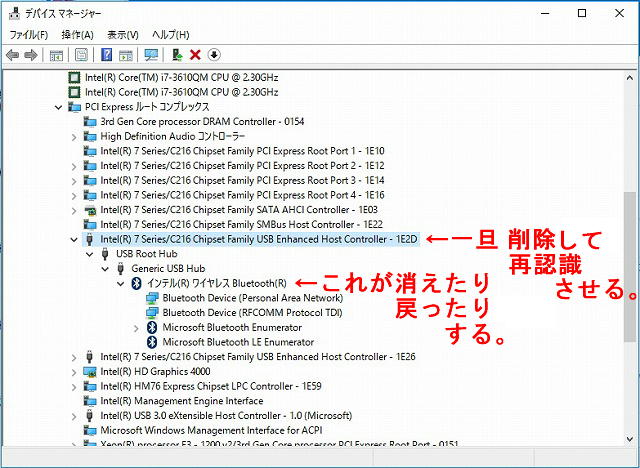
Task: Click the Bluetooth icon of インテル(R) ワイヤレス Bluetooth(R)
Action: coord(136,283)
